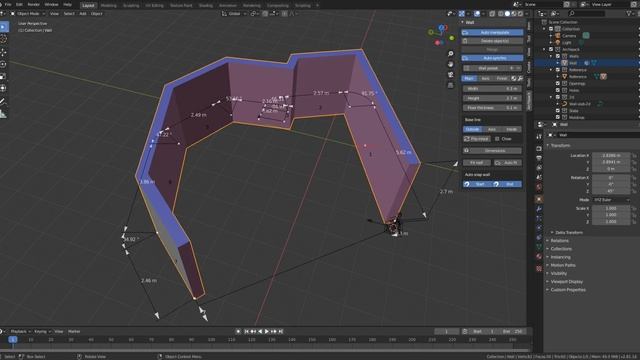Collapse the Transform panel

pyautogui.click(x=559, y=145)
